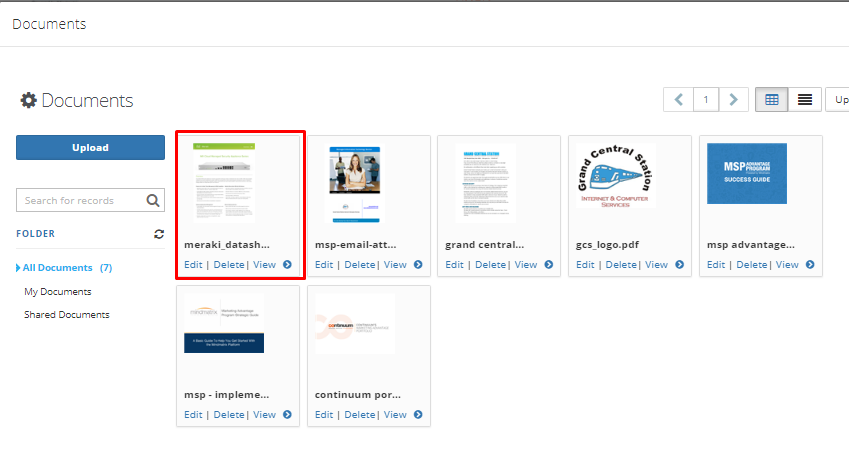Click the blue Upload button

(90, 147)
